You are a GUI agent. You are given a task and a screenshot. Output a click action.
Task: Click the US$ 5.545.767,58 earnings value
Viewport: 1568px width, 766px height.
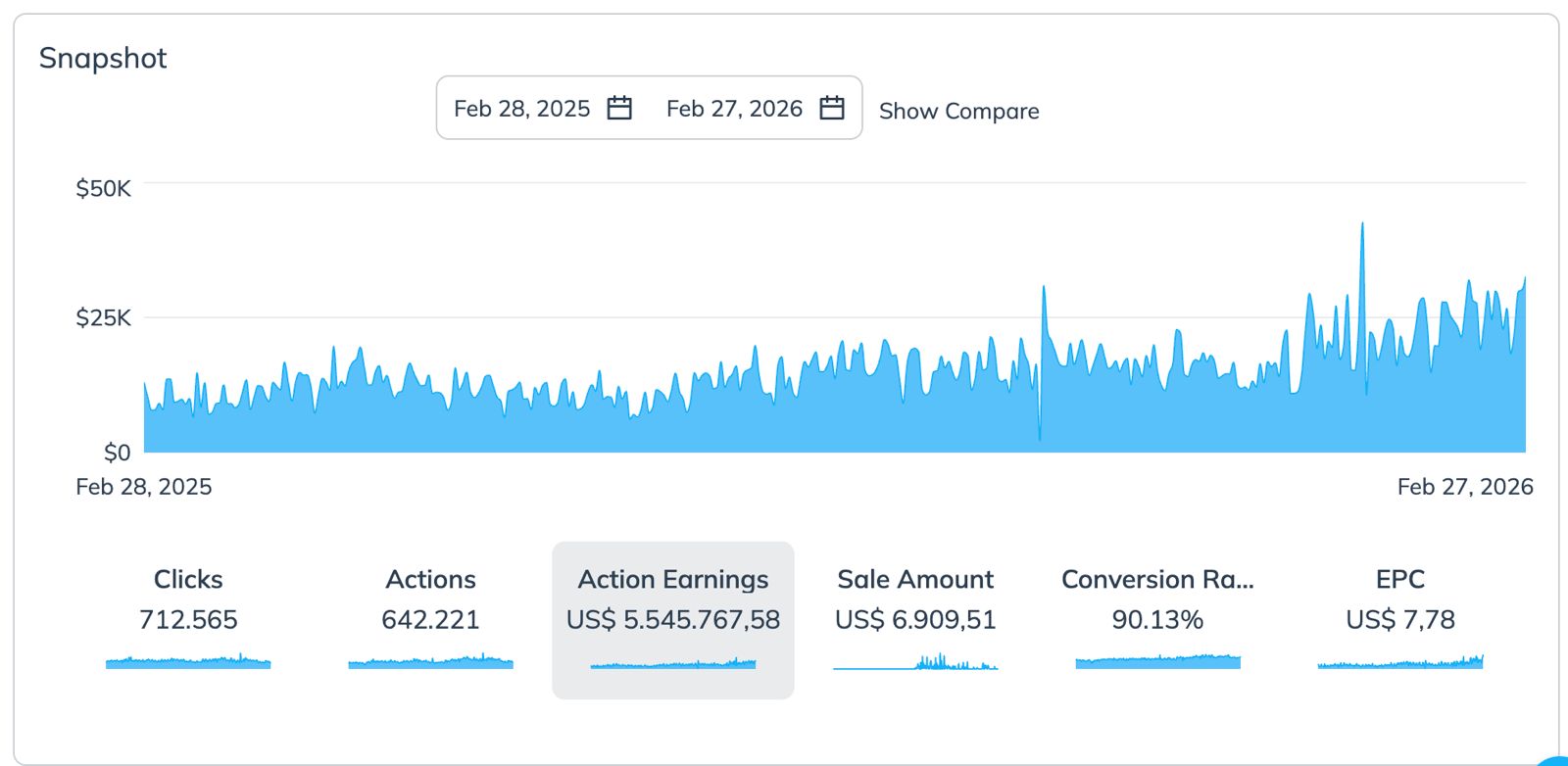point(673,620)
